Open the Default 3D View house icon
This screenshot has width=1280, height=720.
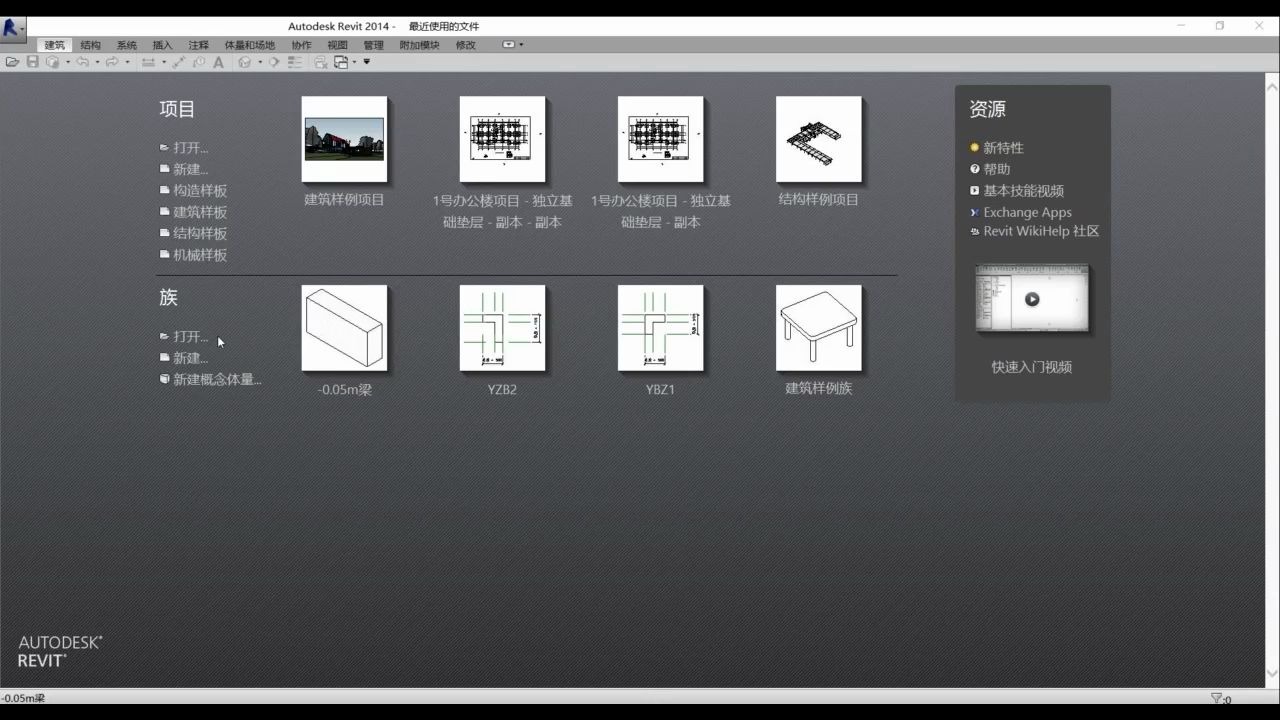[245, 61]
